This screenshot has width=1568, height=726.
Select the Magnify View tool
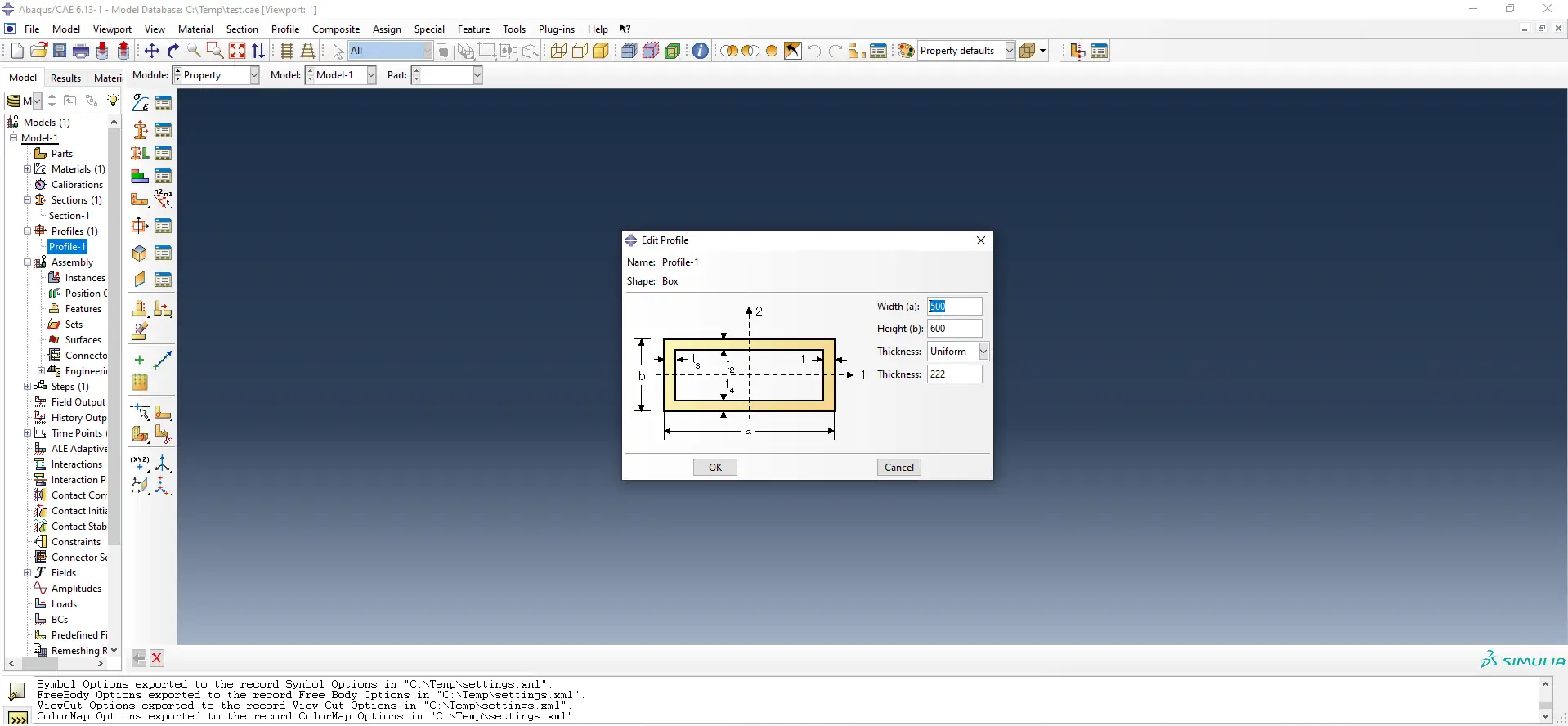195,51
